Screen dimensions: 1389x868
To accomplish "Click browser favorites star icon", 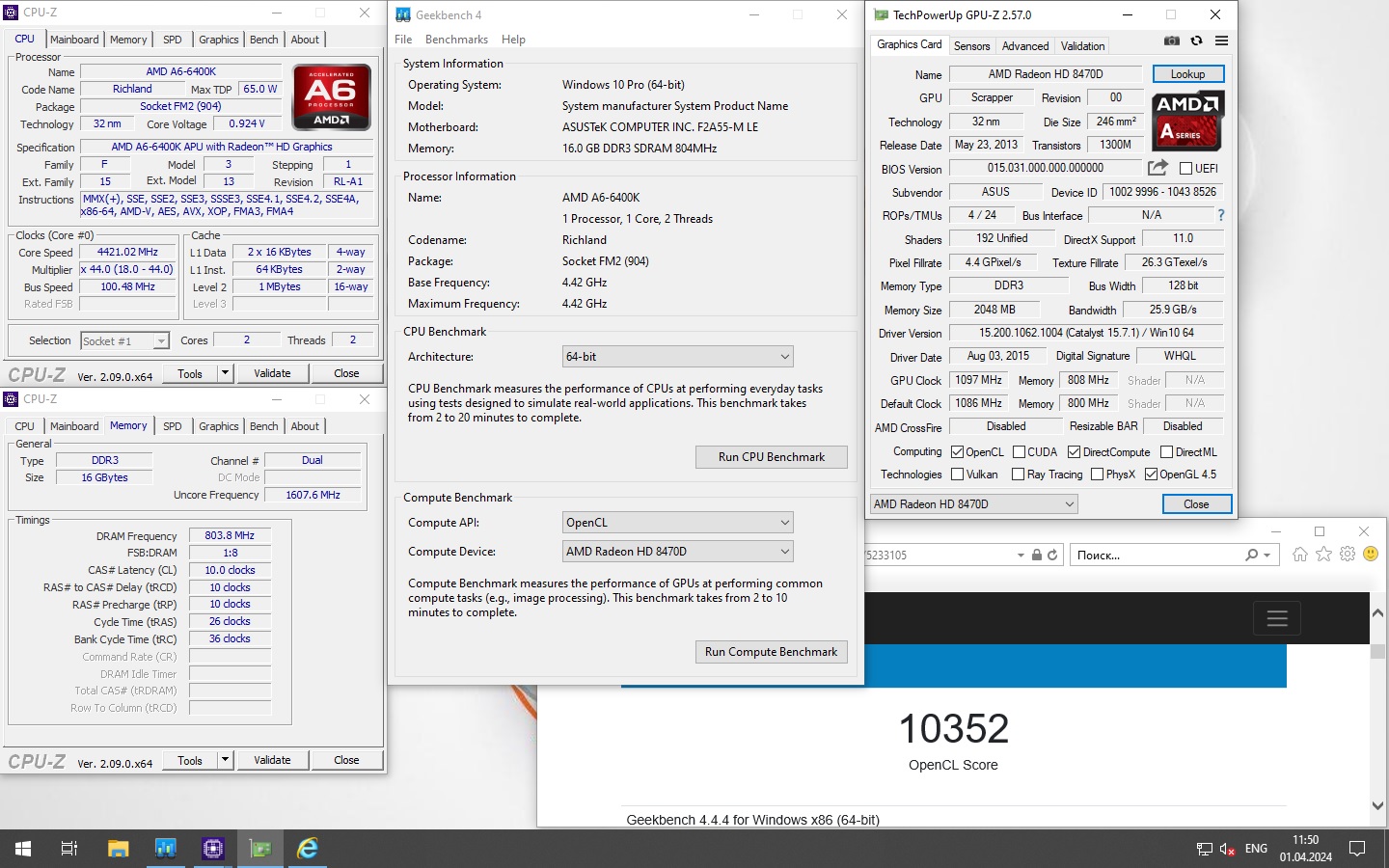I will click(x=1323, y=555).
